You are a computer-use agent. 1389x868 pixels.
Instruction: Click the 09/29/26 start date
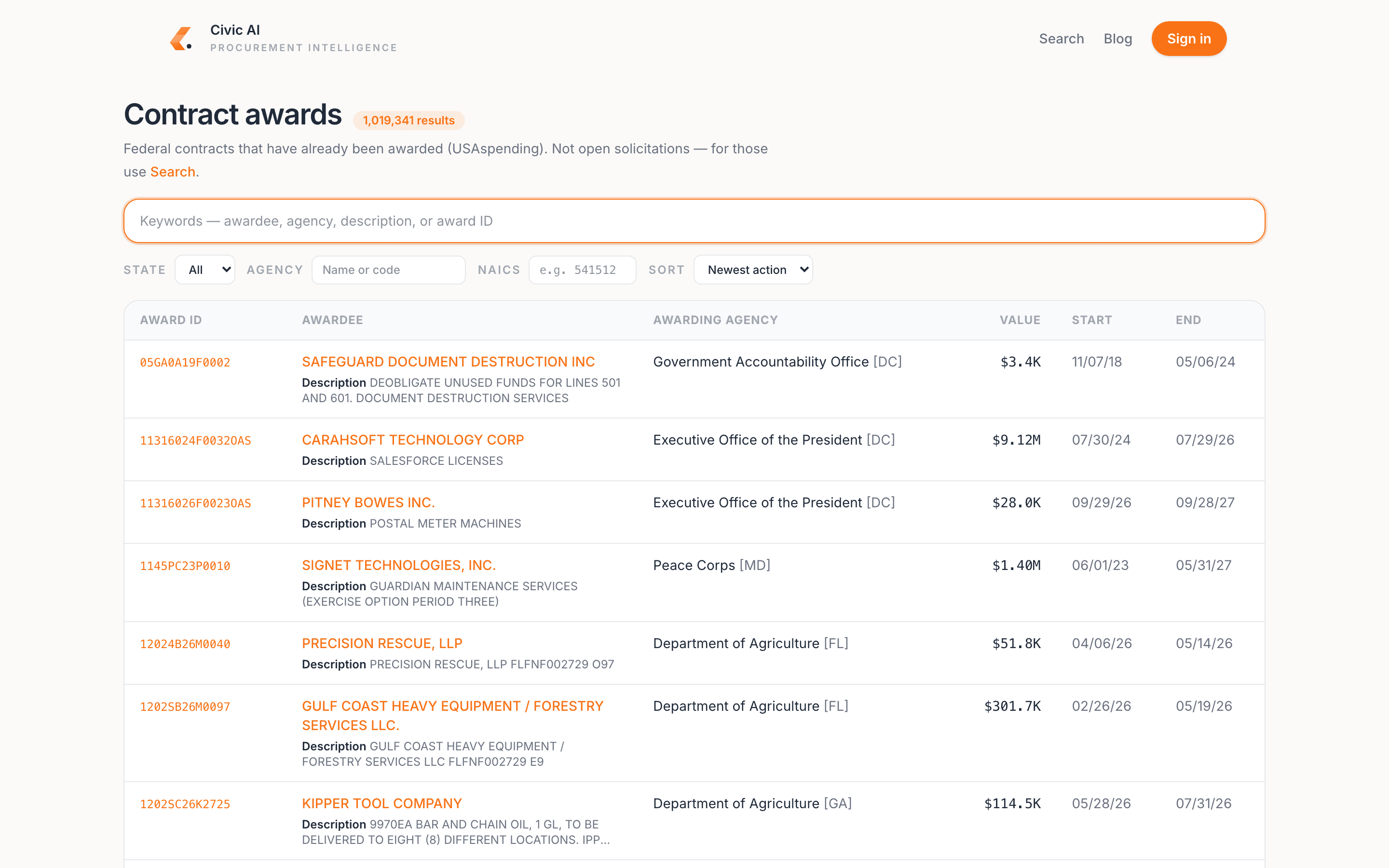coord(1101,502)
